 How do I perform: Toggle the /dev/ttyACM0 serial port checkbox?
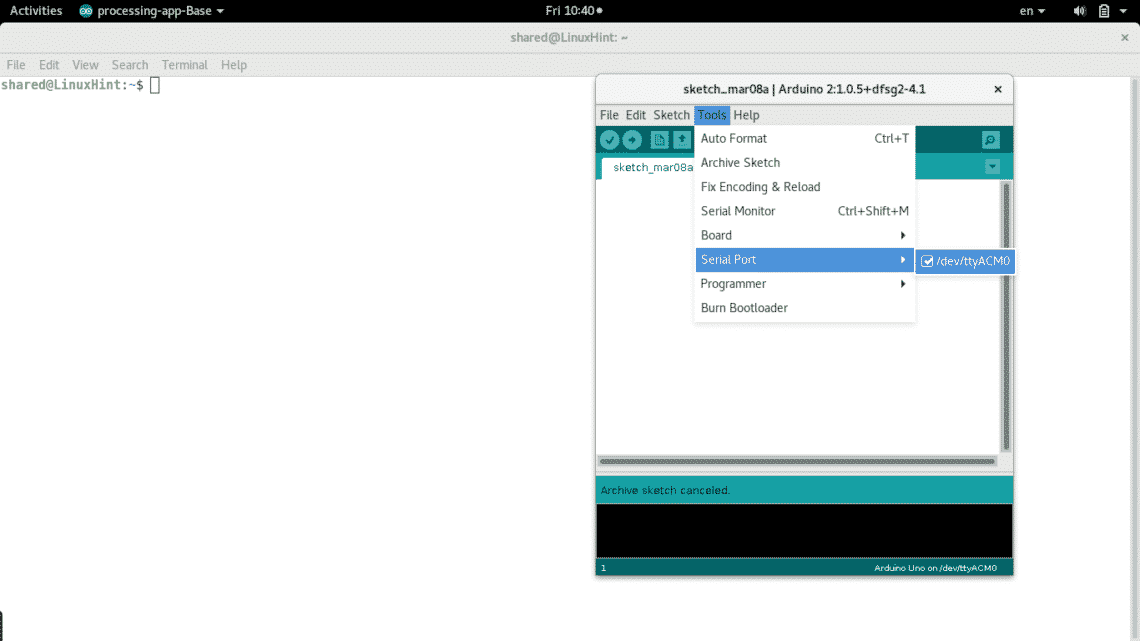coord(927,261)
